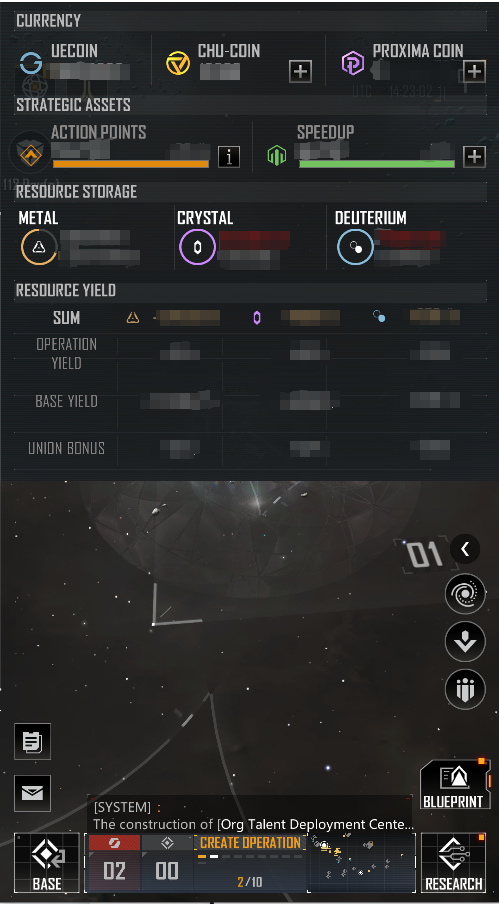Viewport: 499px width, 904px height.
Task: Open the mail envelope icon
Action: pos(32,793)
